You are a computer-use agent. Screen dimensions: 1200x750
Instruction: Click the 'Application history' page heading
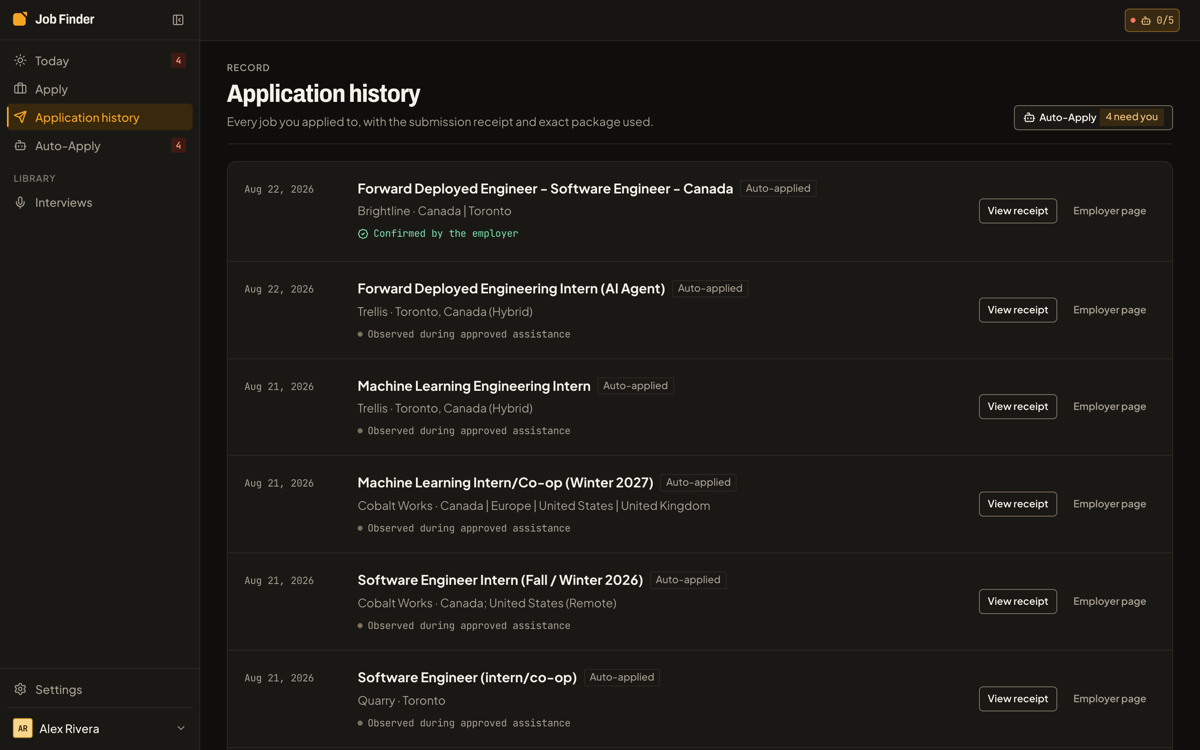(x=324, y=94)
